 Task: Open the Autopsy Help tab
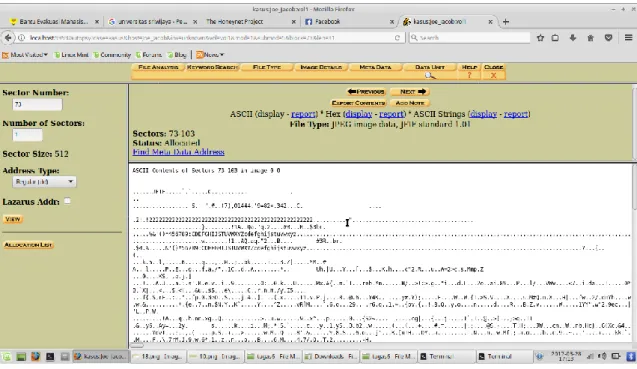click(x=469, y=71)
